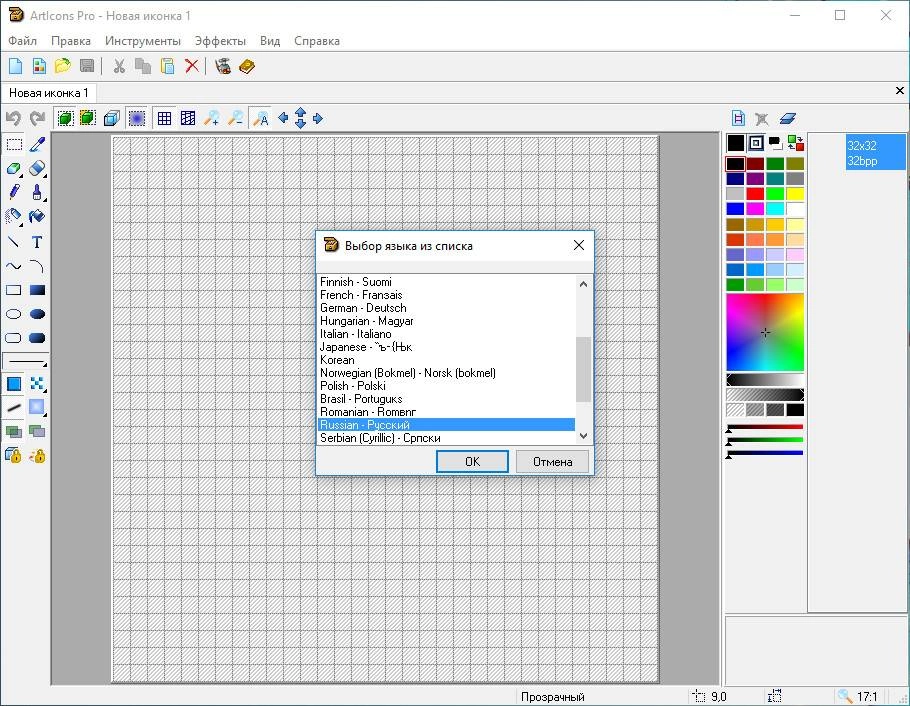Toggle the grid display icon

(164, 118)
